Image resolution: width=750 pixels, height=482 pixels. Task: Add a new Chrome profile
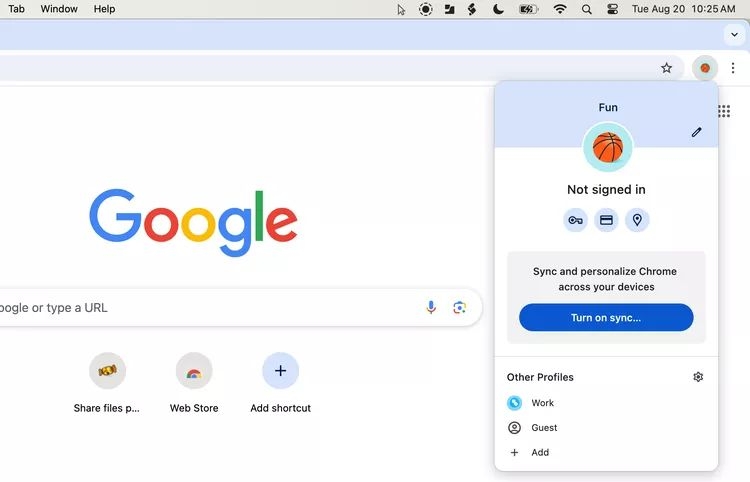[x=539, y=453]
